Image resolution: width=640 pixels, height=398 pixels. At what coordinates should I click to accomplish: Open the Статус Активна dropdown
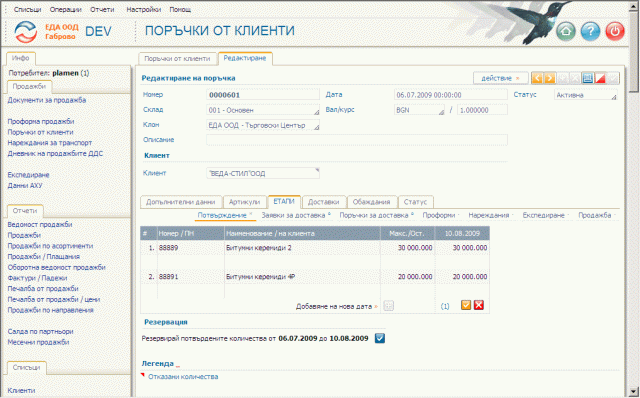586,95
